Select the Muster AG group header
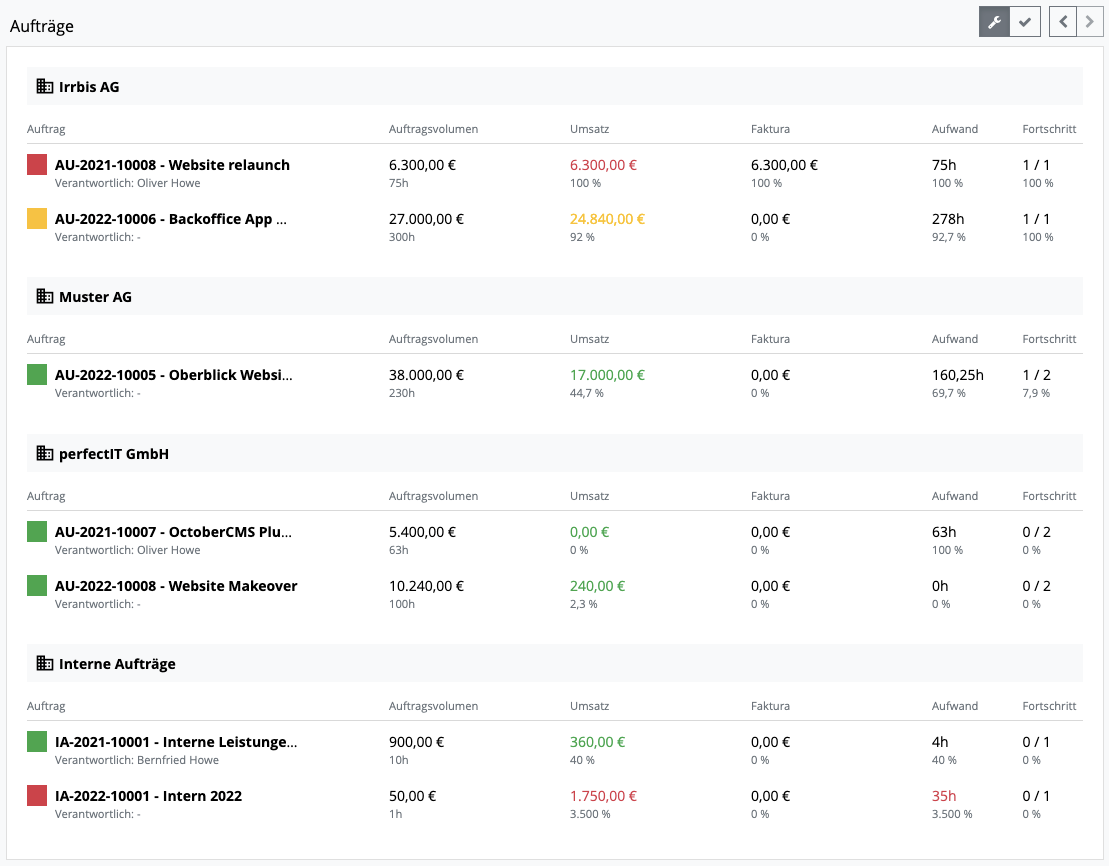1109x866 pixels. [554, 296]
